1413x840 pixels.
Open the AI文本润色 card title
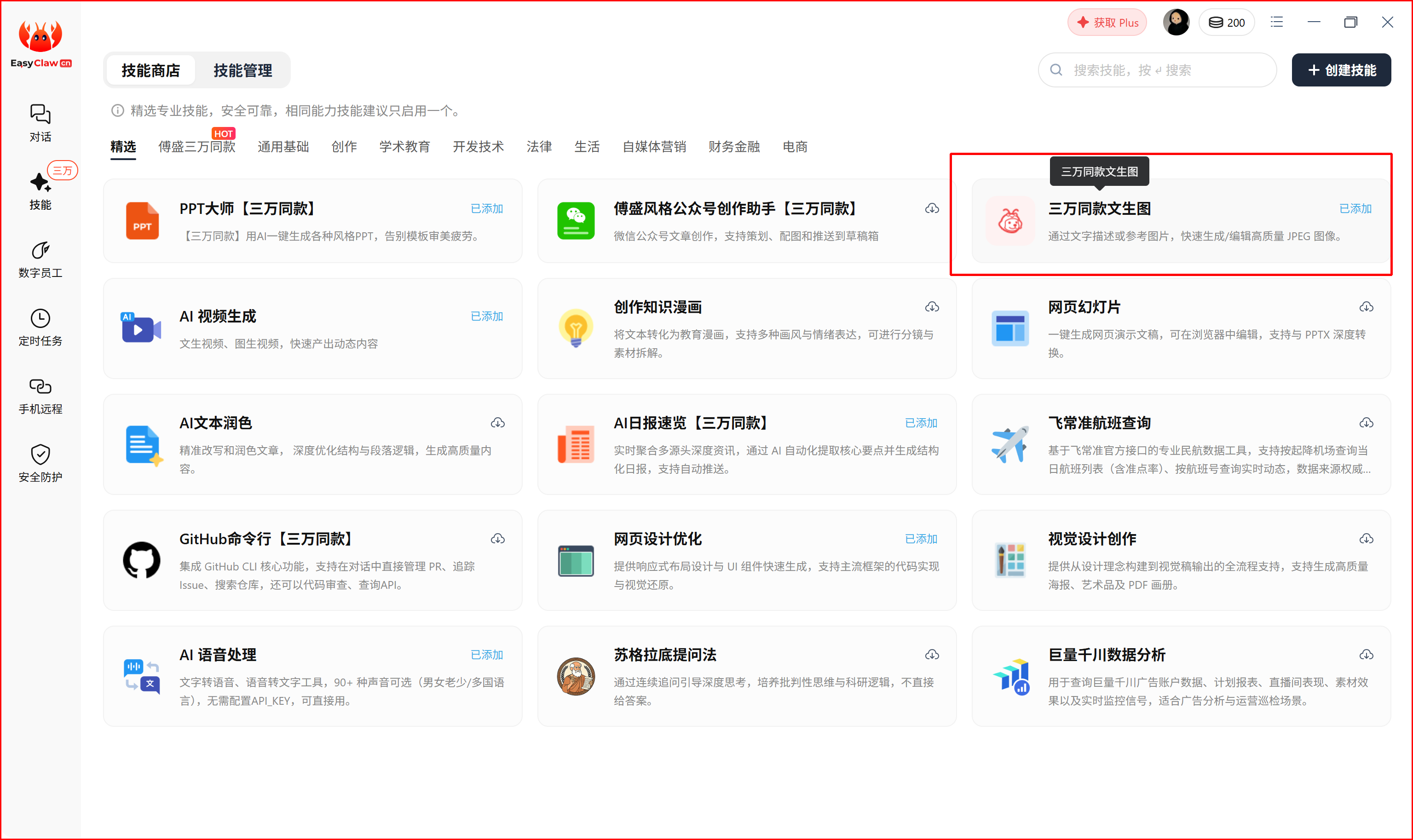(215, 423)
